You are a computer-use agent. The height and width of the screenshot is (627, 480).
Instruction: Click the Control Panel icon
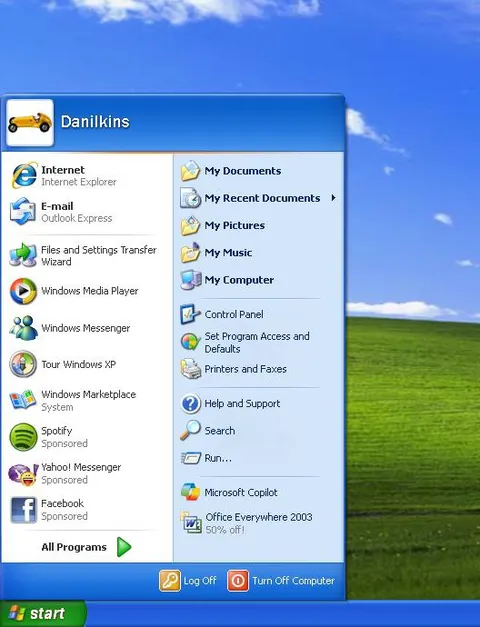(x=190, y=314)
